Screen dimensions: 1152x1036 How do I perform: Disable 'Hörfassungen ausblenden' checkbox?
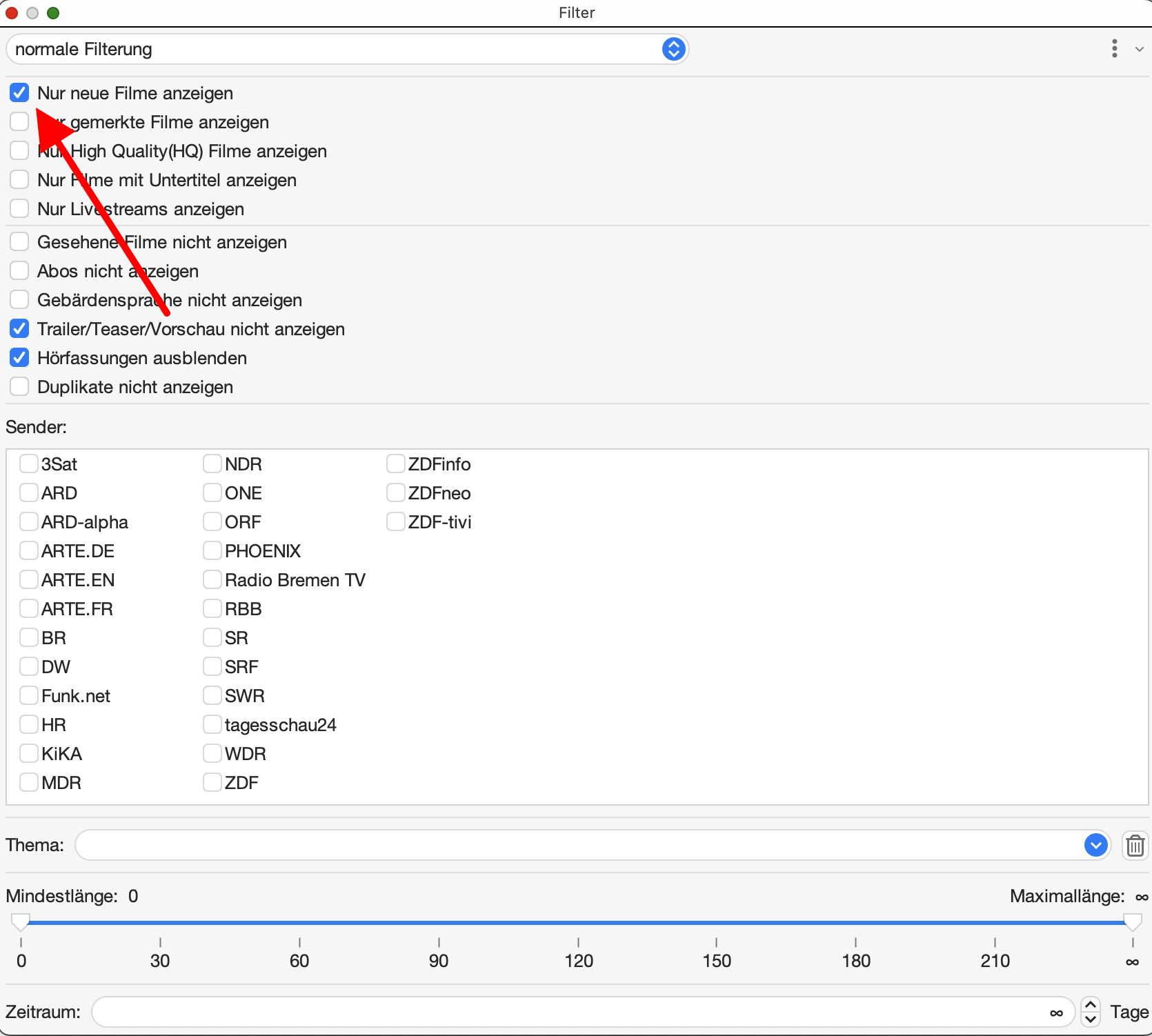pyautogui.click(x=19, y=357)
